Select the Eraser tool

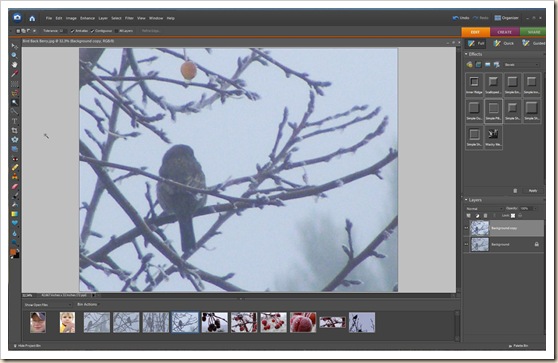tap(15, 186)
